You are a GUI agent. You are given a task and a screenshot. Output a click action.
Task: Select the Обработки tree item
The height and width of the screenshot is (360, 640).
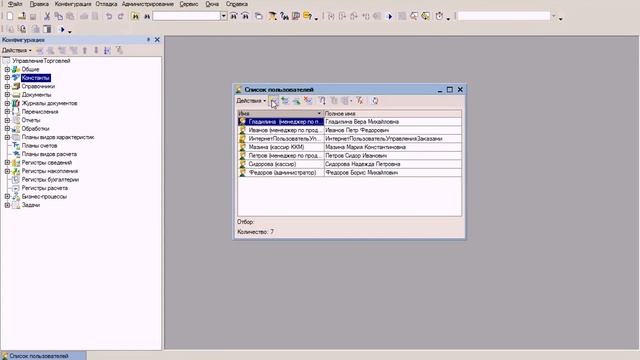36,129
